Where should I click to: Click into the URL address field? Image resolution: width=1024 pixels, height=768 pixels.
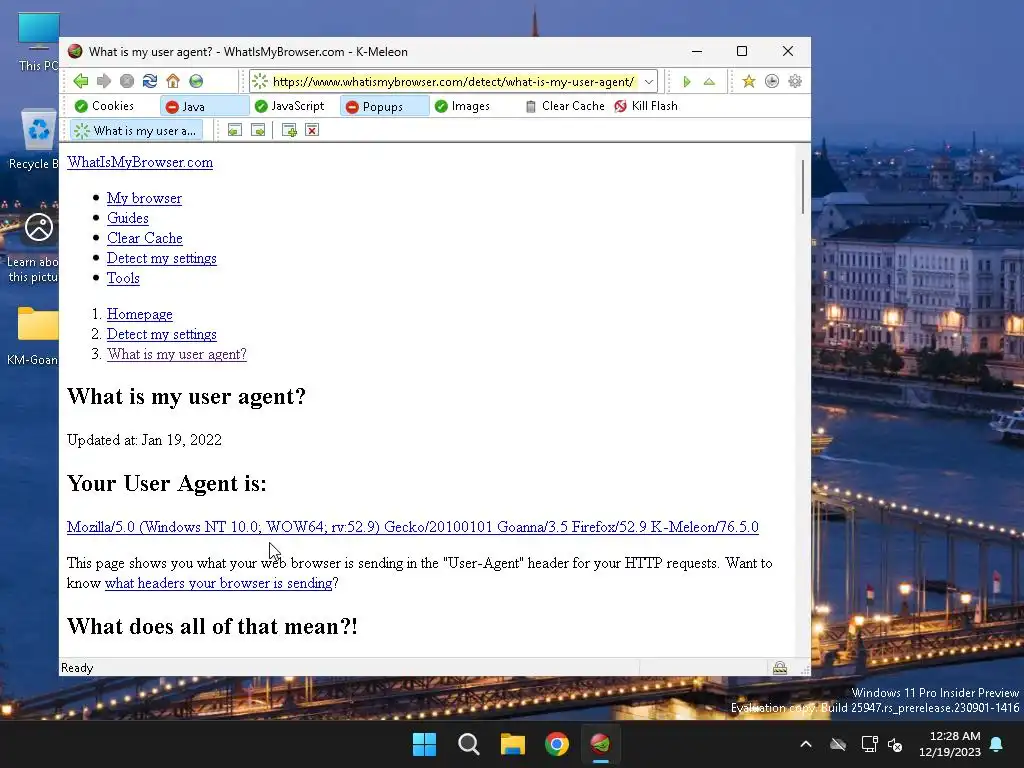point(454,82)
